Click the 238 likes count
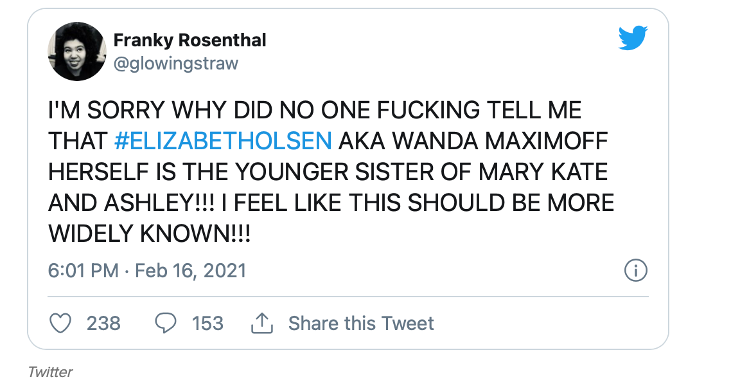Screen dimensions: 741x387 (x=103, y=324)
